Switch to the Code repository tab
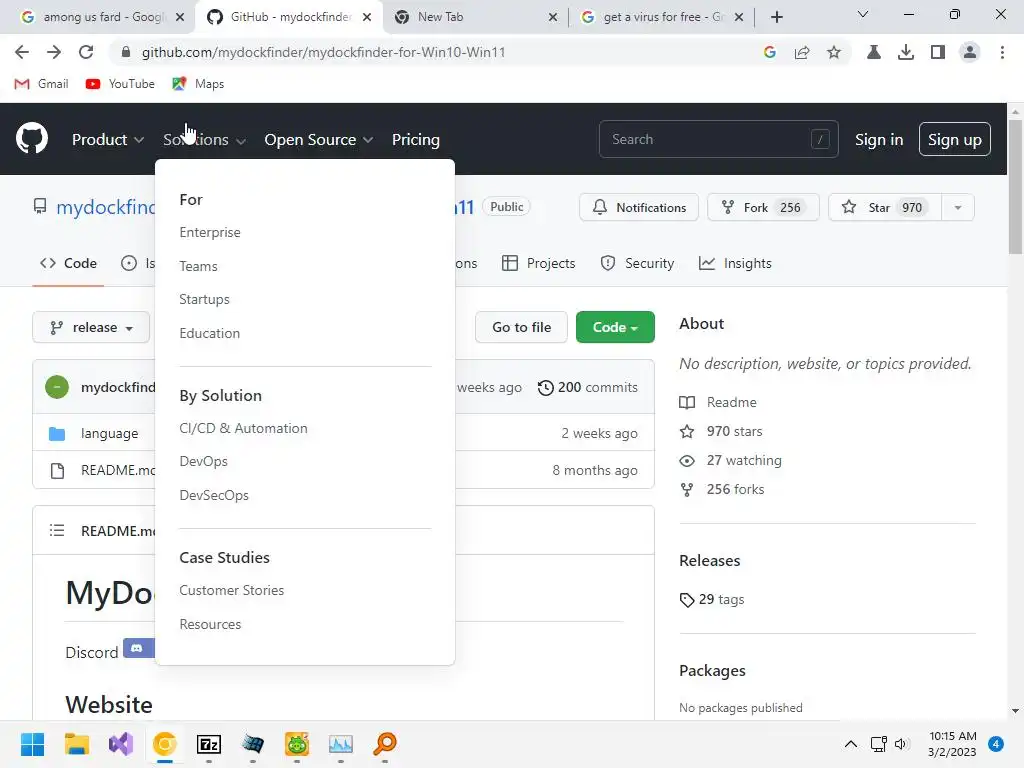1024x768 pixels. click(68, 263)
